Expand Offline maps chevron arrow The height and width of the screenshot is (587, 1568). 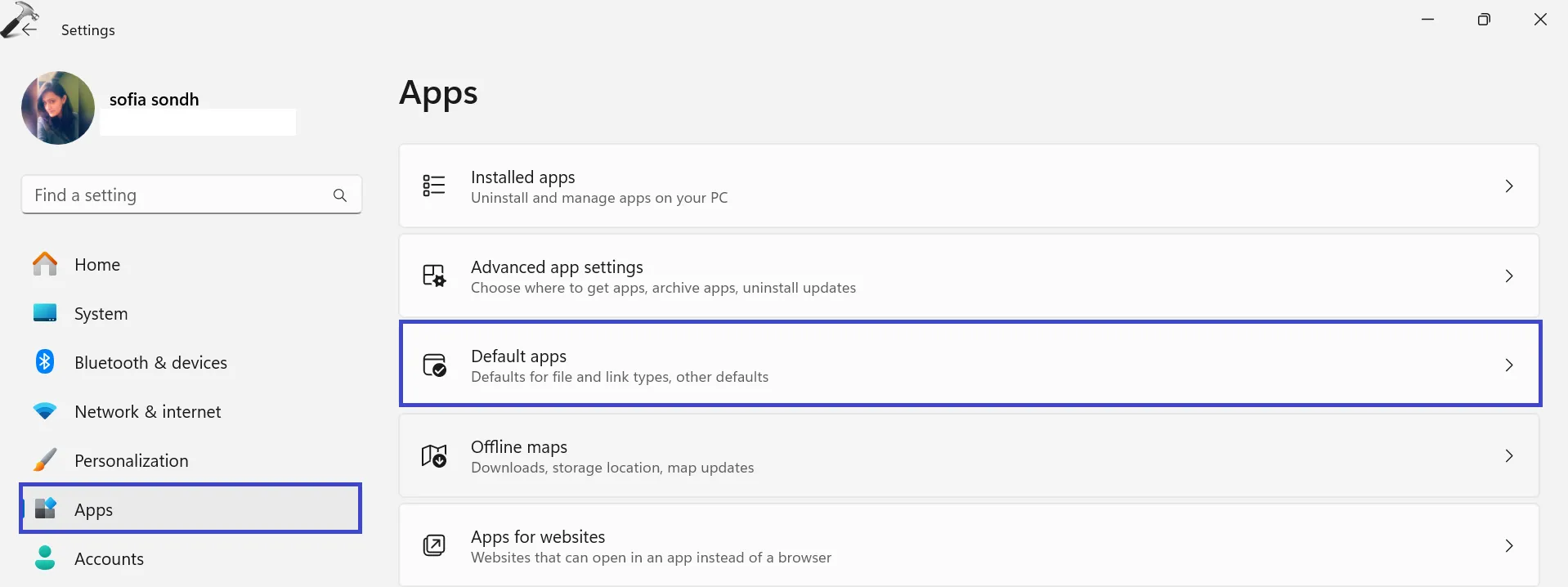click(x=1509, y=456)
